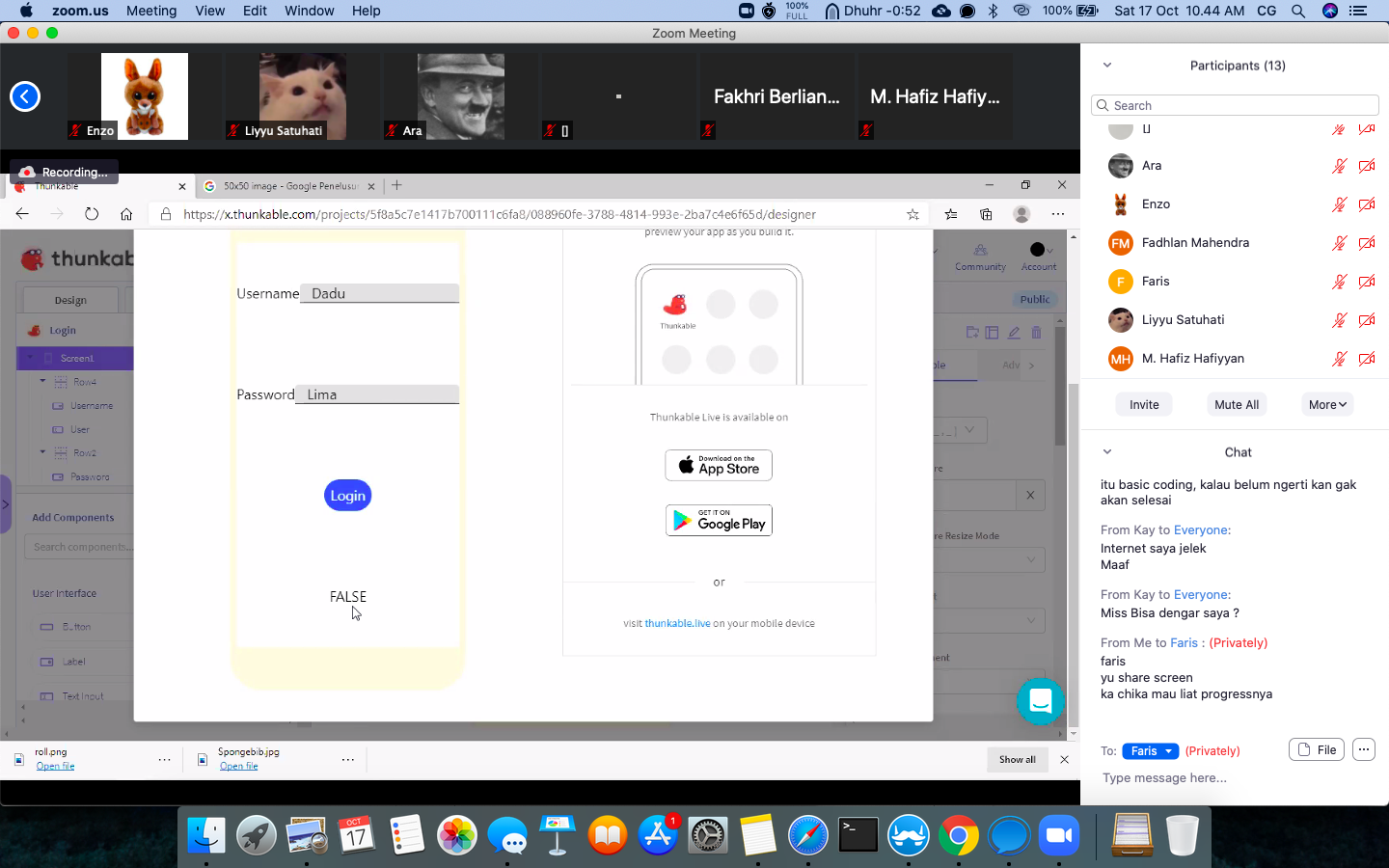Open the browser collections icon
Screen dimensions: 1389x868
986,214
